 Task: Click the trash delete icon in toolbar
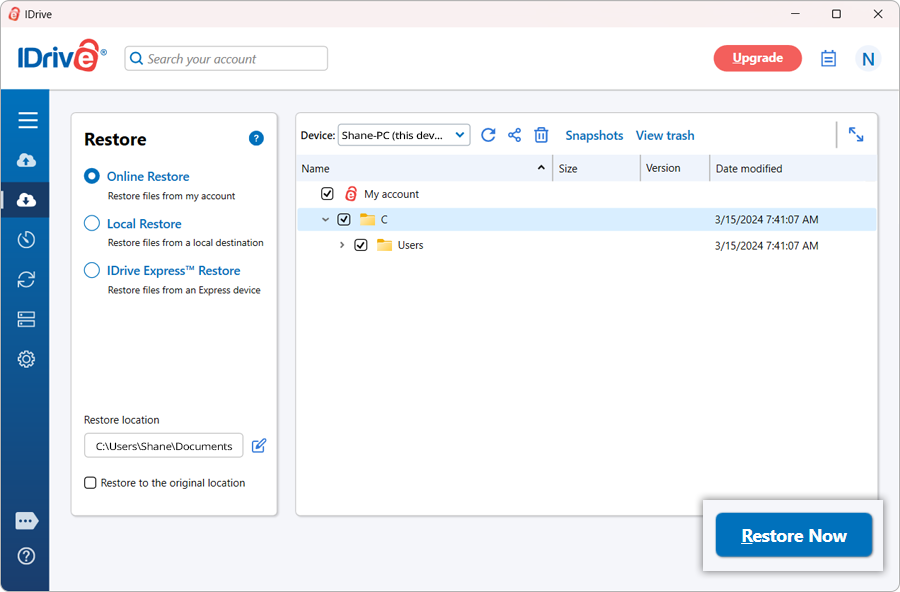click(x=541, y=135)
